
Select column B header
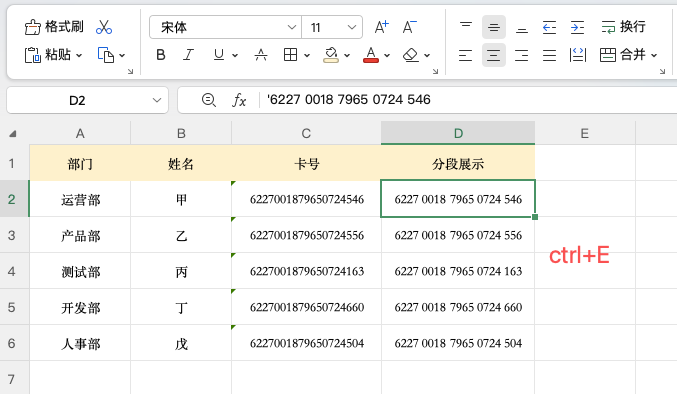pyautogui.click(x=181, y=133)
